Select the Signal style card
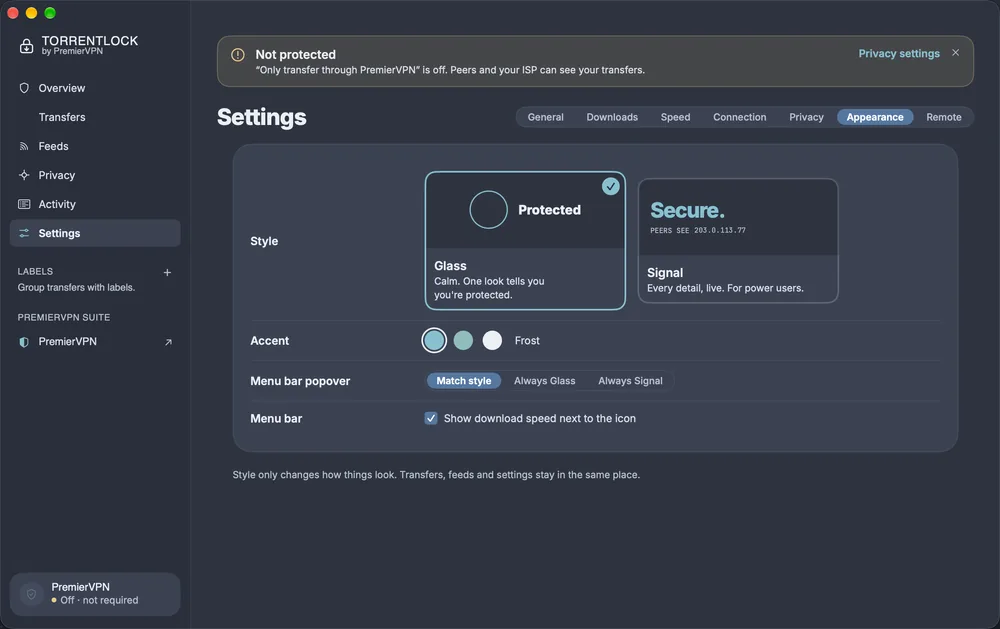 click(x=738, y=240)
